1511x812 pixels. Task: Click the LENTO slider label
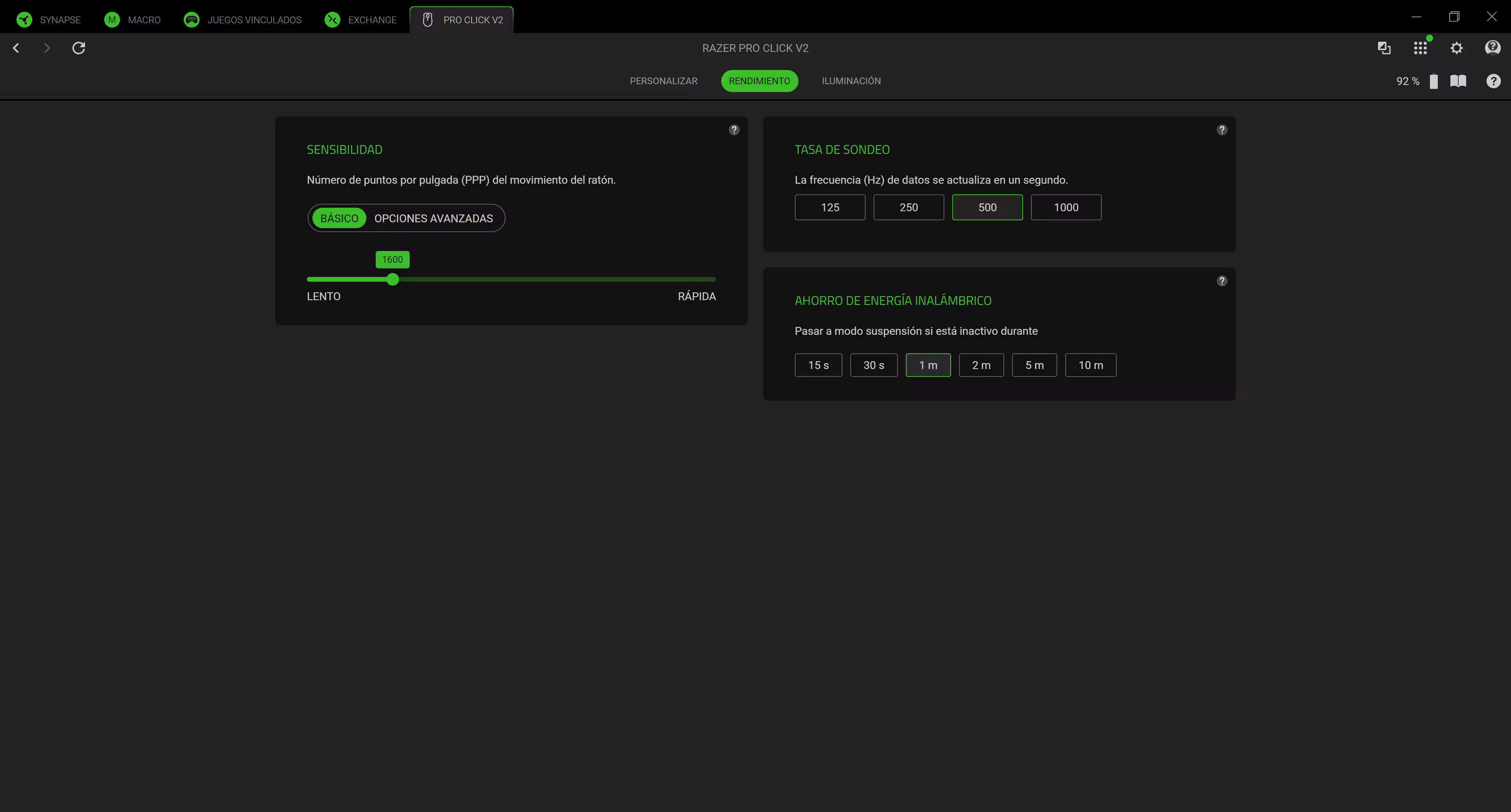(x=323, y=297)
